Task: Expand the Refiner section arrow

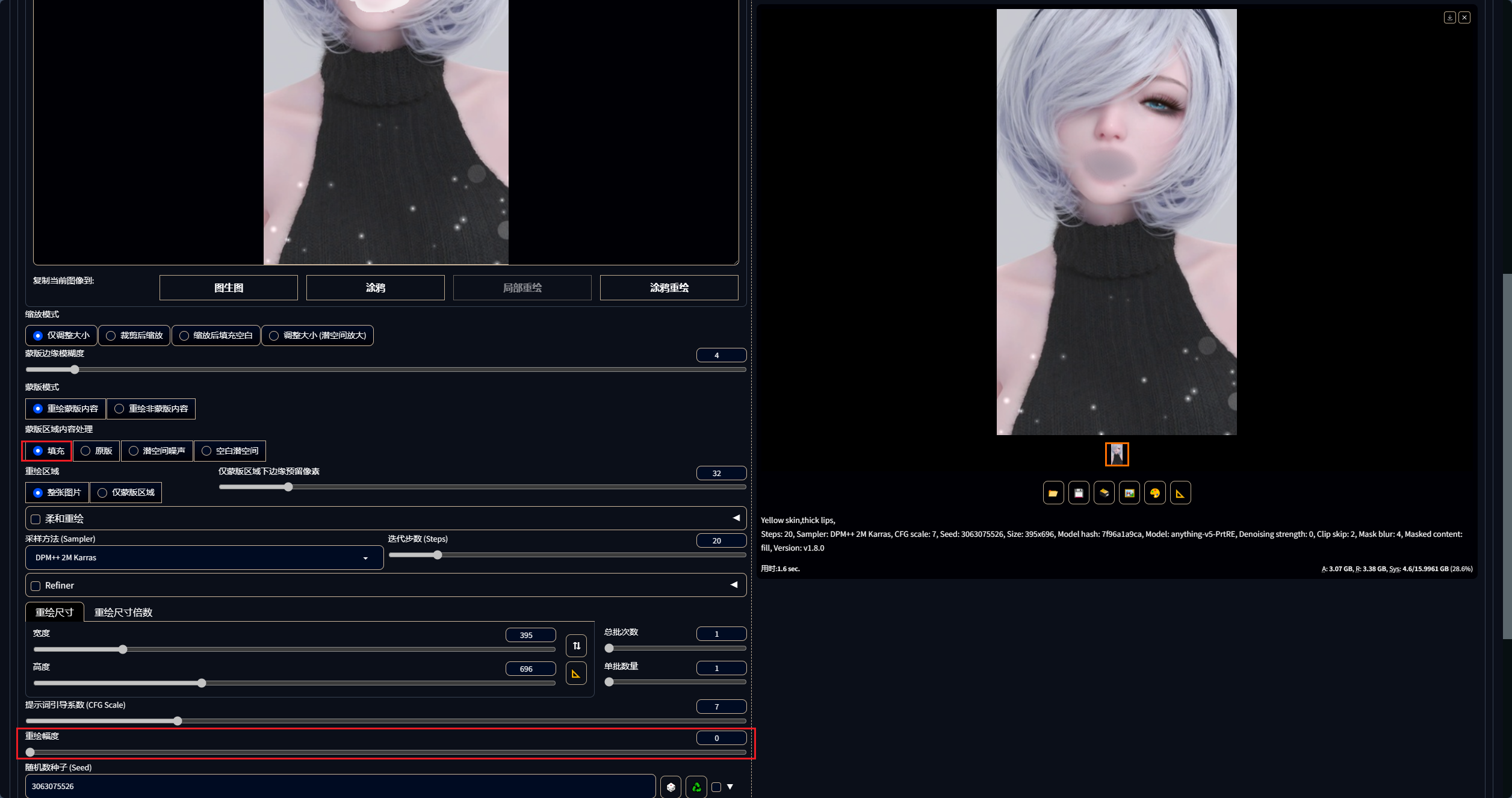Action: click(734, 585)
